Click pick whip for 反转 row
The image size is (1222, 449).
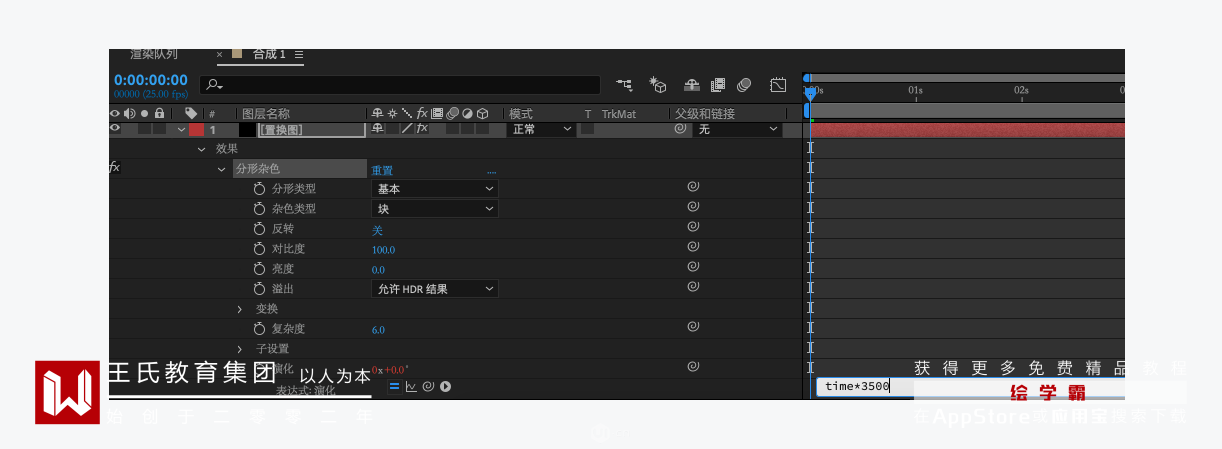pos(692,227)
